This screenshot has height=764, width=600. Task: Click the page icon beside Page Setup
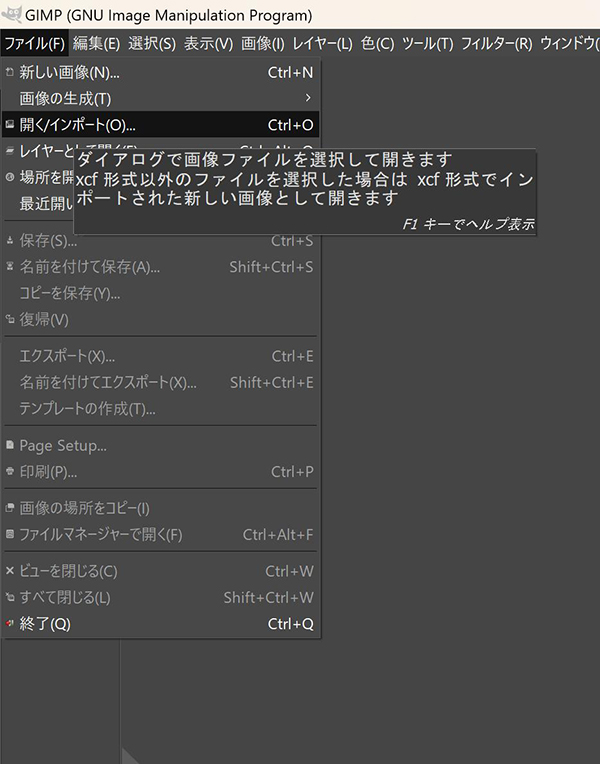click(10, 445)
